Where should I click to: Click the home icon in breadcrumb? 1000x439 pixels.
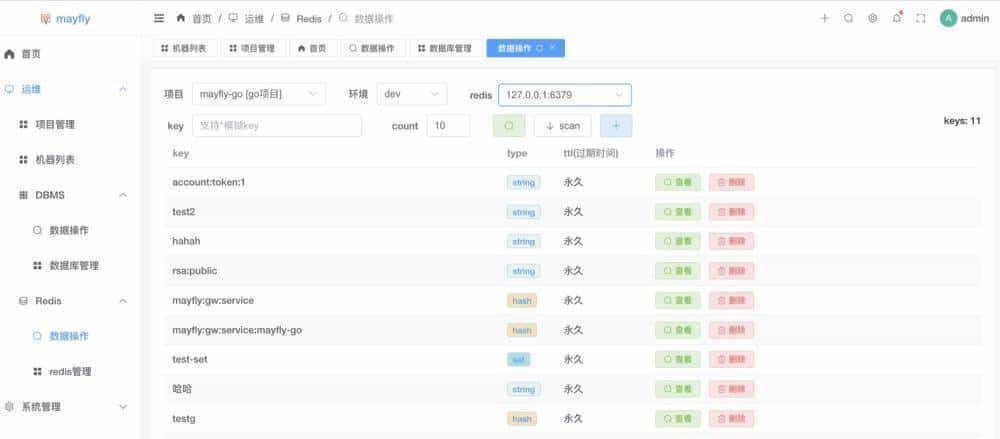[180, 19]
